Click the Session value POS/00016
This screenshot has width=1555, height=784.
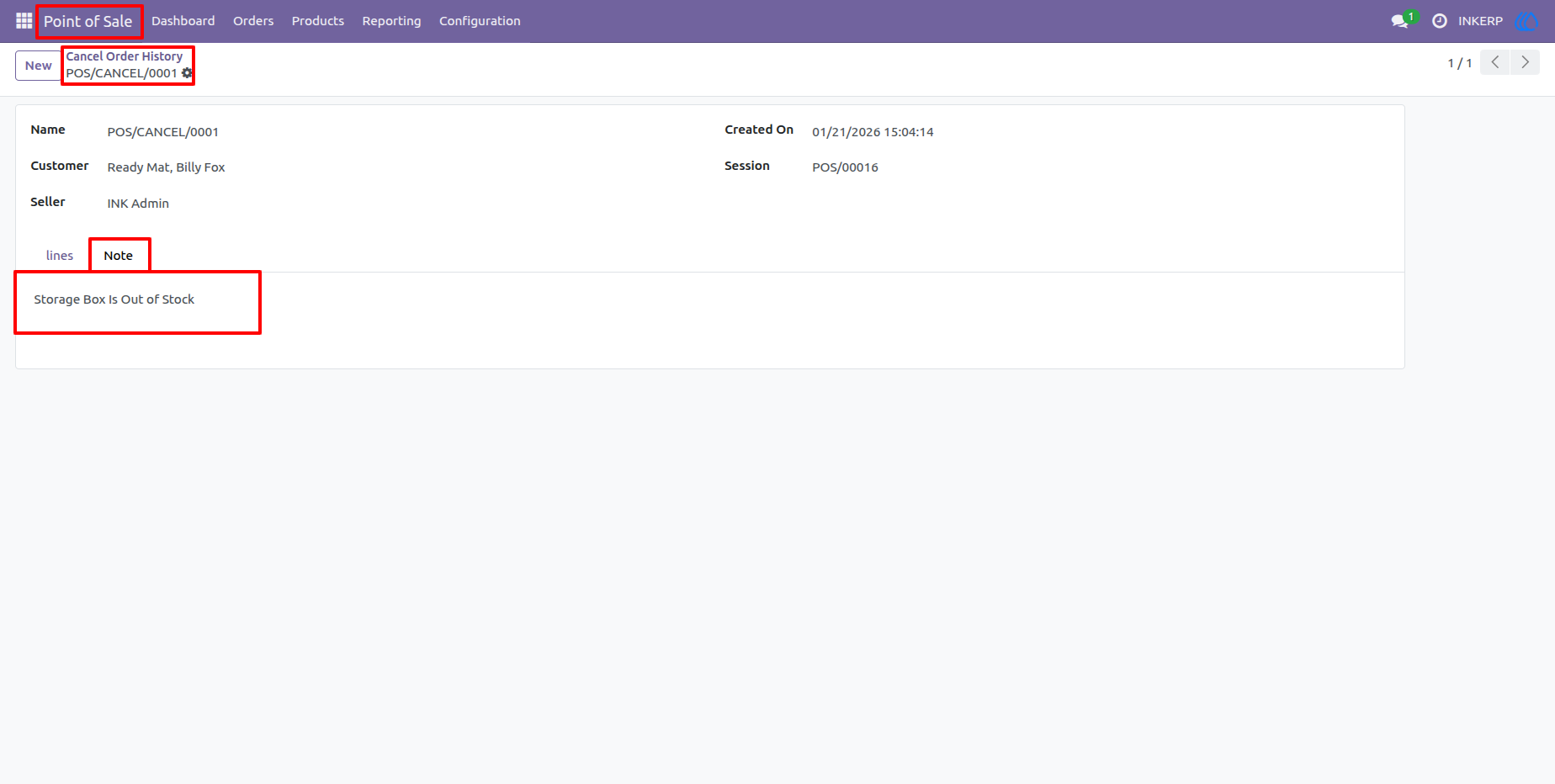(845, 167)
